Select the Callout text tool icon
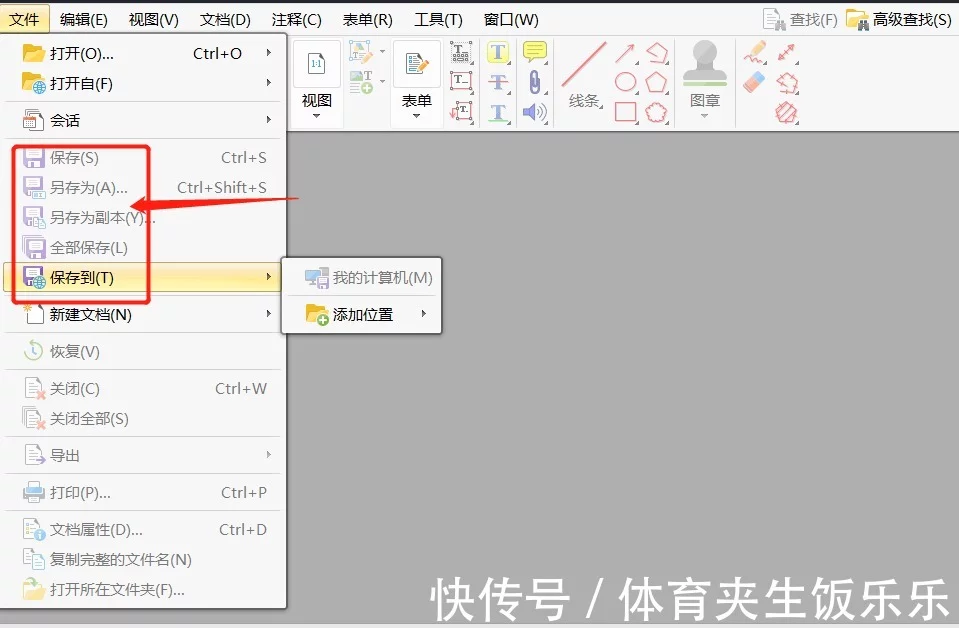The width and height of the screenshot is (959, 628). click(461, 112)
